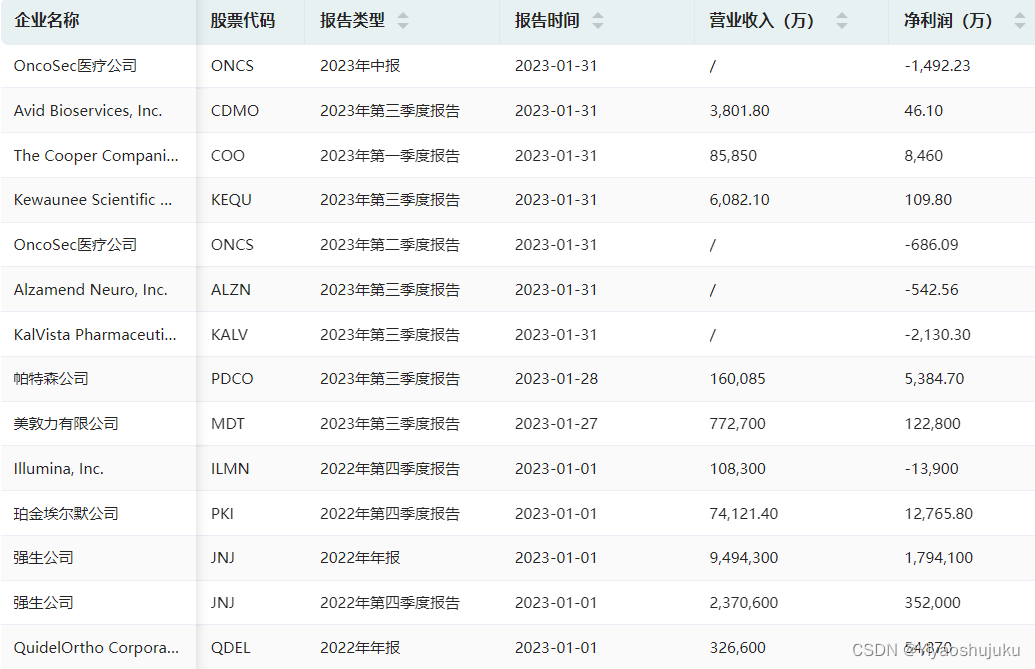The image size is (1035, 669).
Task: Open 珀金埃尔默公司 company entry
Action: 66,513
